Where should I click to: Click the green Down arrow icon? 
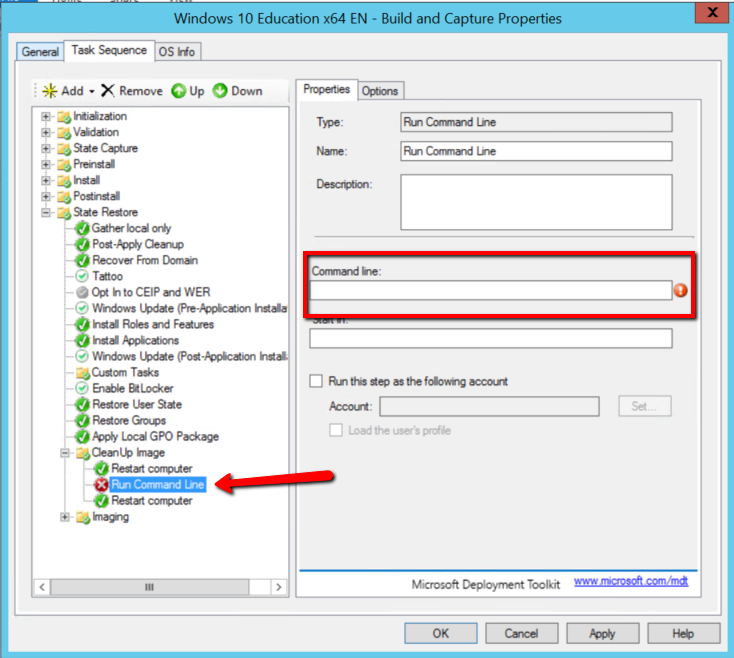[x=220, y=91]
